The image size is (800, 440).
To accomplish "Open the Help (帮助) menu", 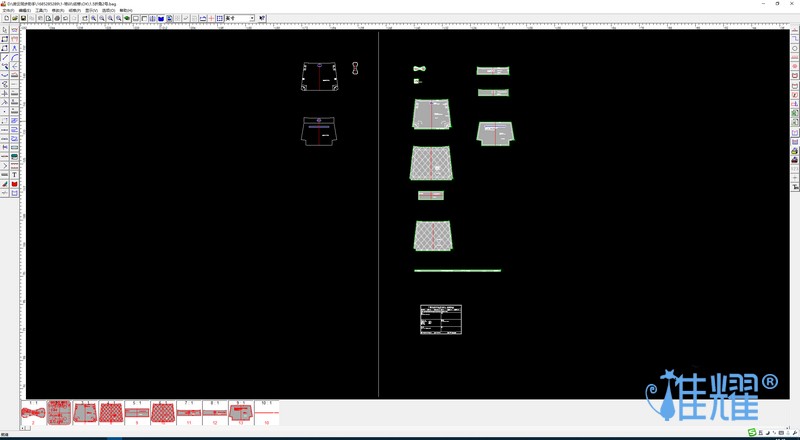I will point(126,10).
